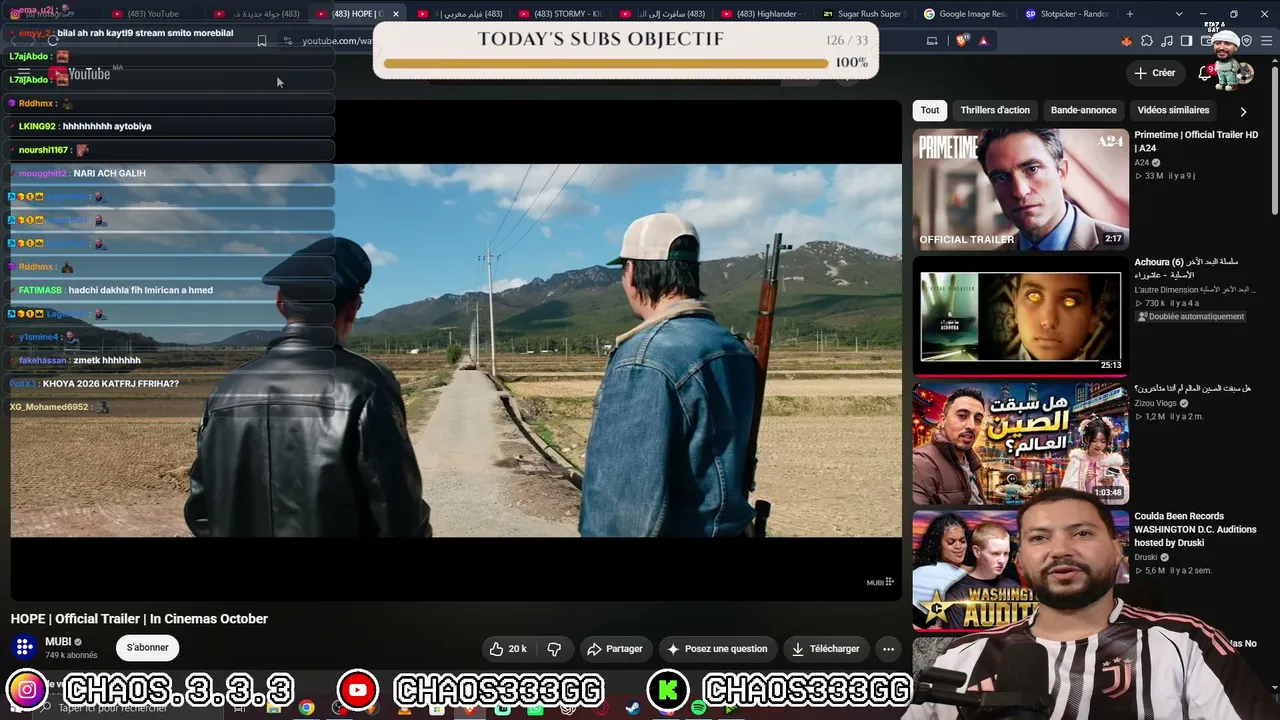The image size is (1280, 720).
Task: Click the thumbs-up like button showing 20 k
Action: coord(509,649)
